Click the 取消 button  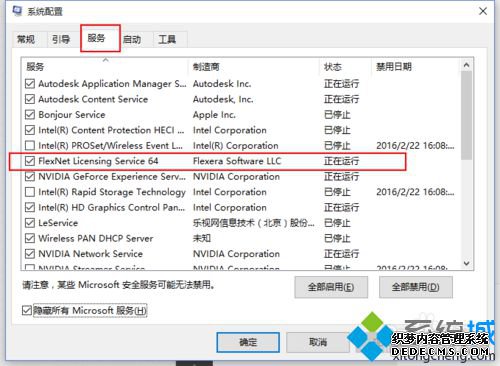318,342
